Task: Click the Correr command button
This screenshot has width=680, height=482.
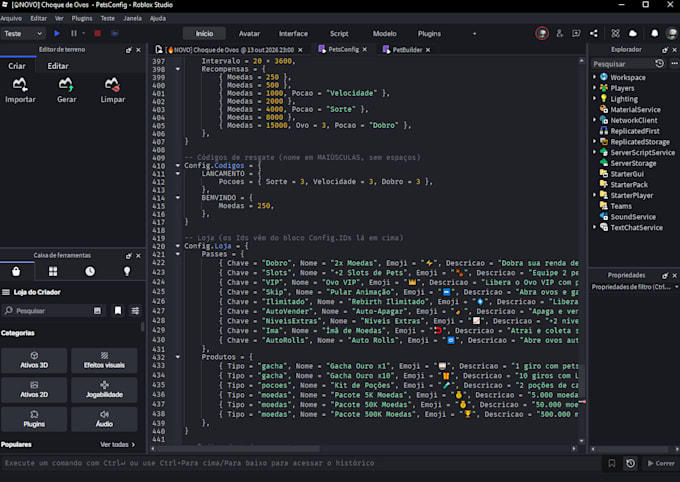Action: click(x=661, y=463)
